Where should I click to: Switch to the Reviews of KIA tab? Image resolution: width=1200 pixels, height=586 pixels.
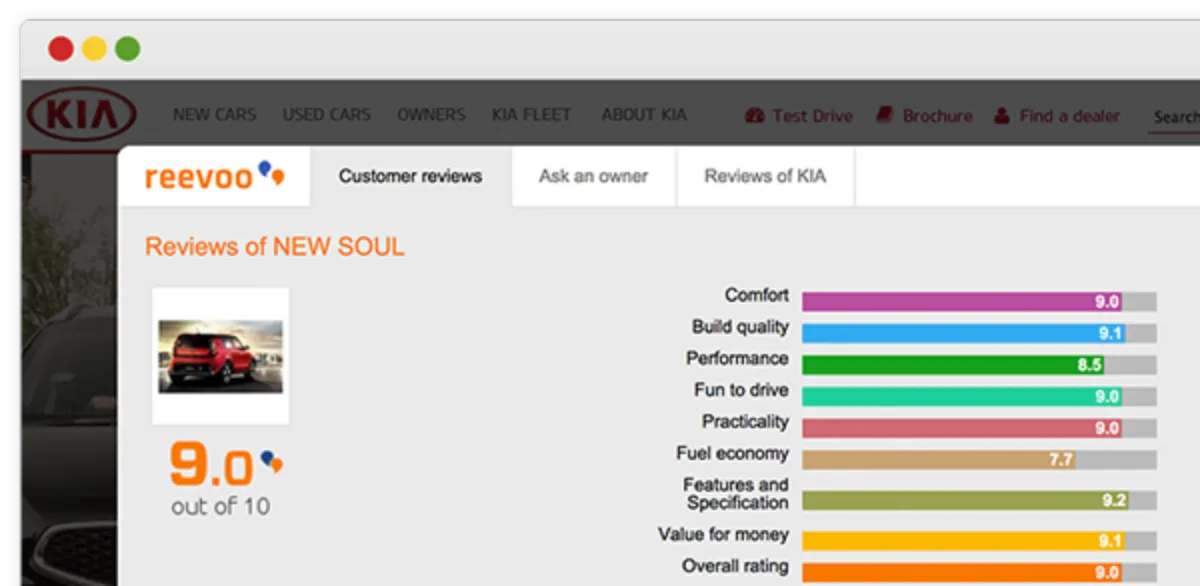765,177
